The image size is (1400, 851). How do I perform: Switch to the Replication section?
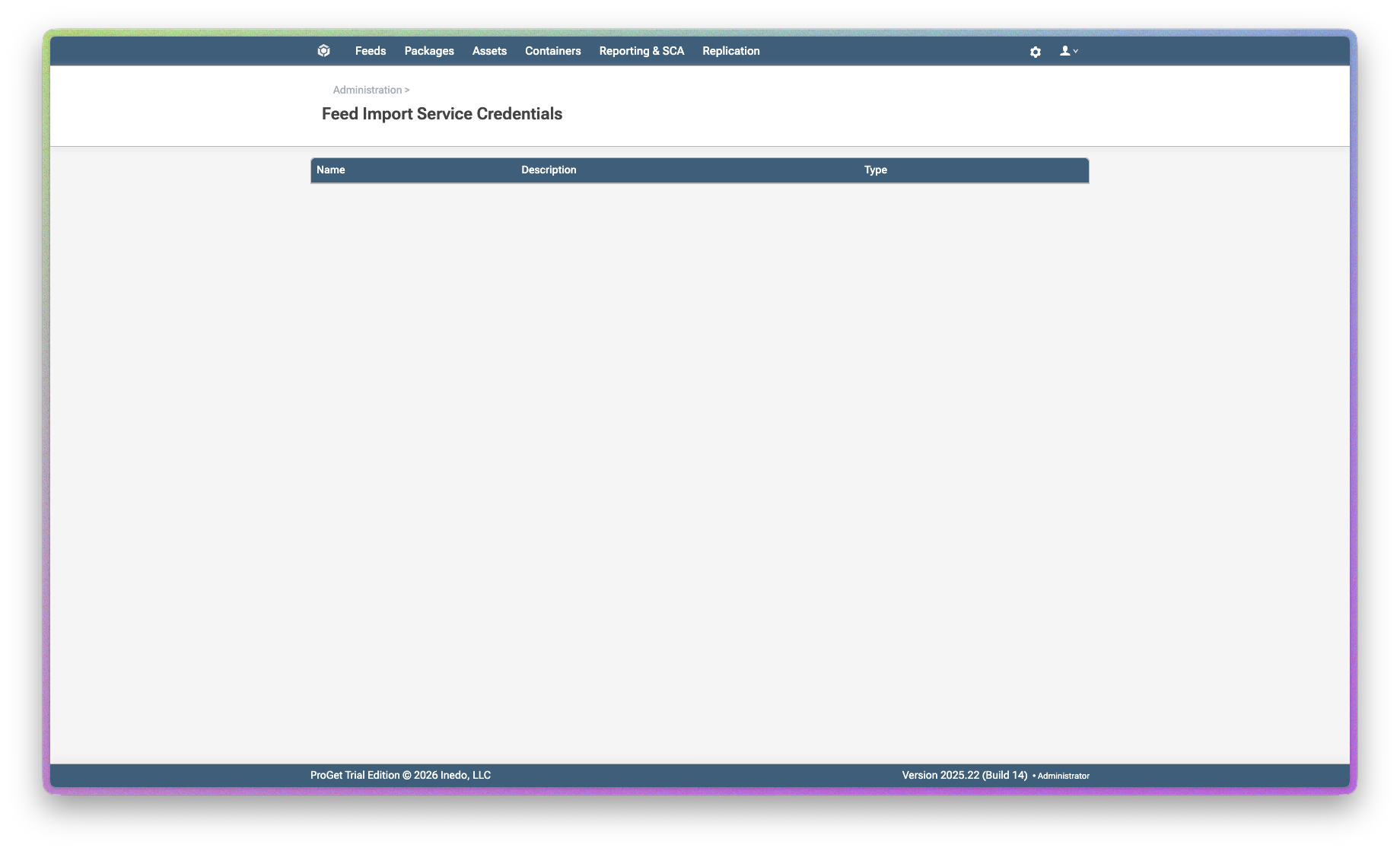pyautogui.click(x=730, y=51)
